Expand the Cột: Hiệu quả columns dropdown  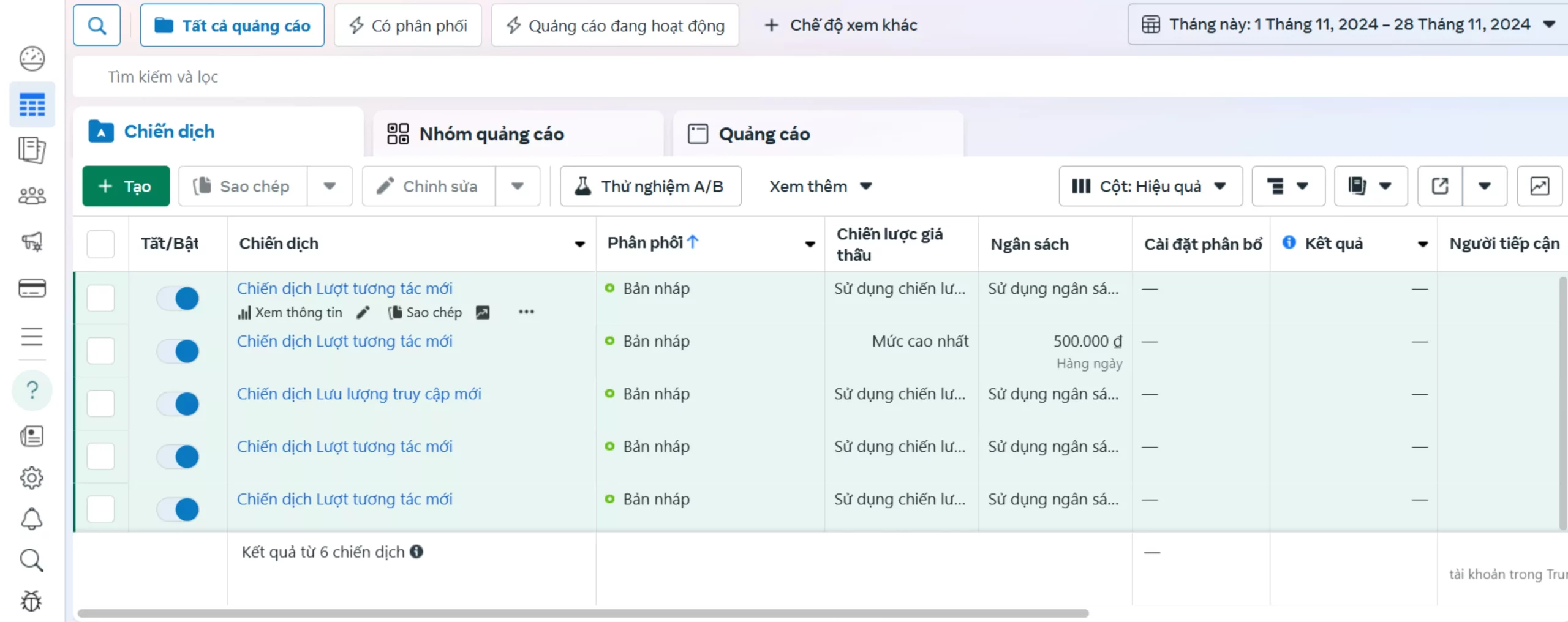1150,186
